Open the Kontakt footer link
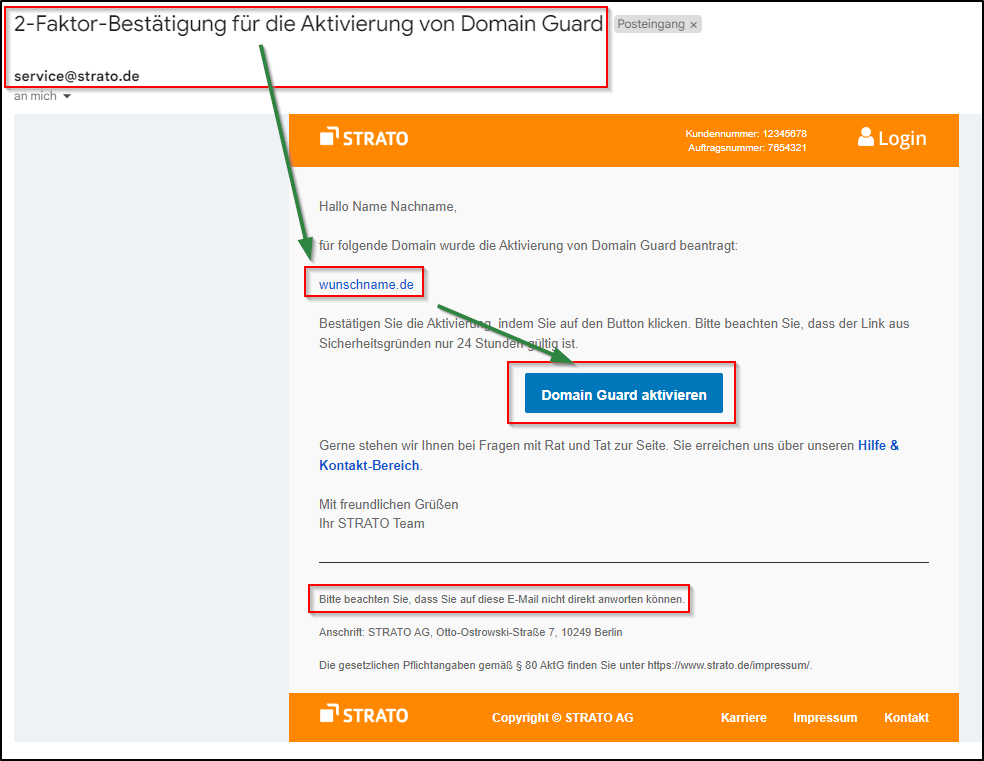Image resolution: width=984 pixels, height=761 pixels. [906, 717]
